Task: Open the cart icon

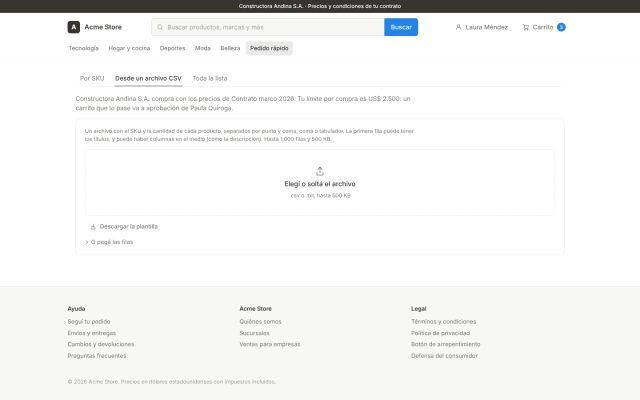Action: (526, 27)
